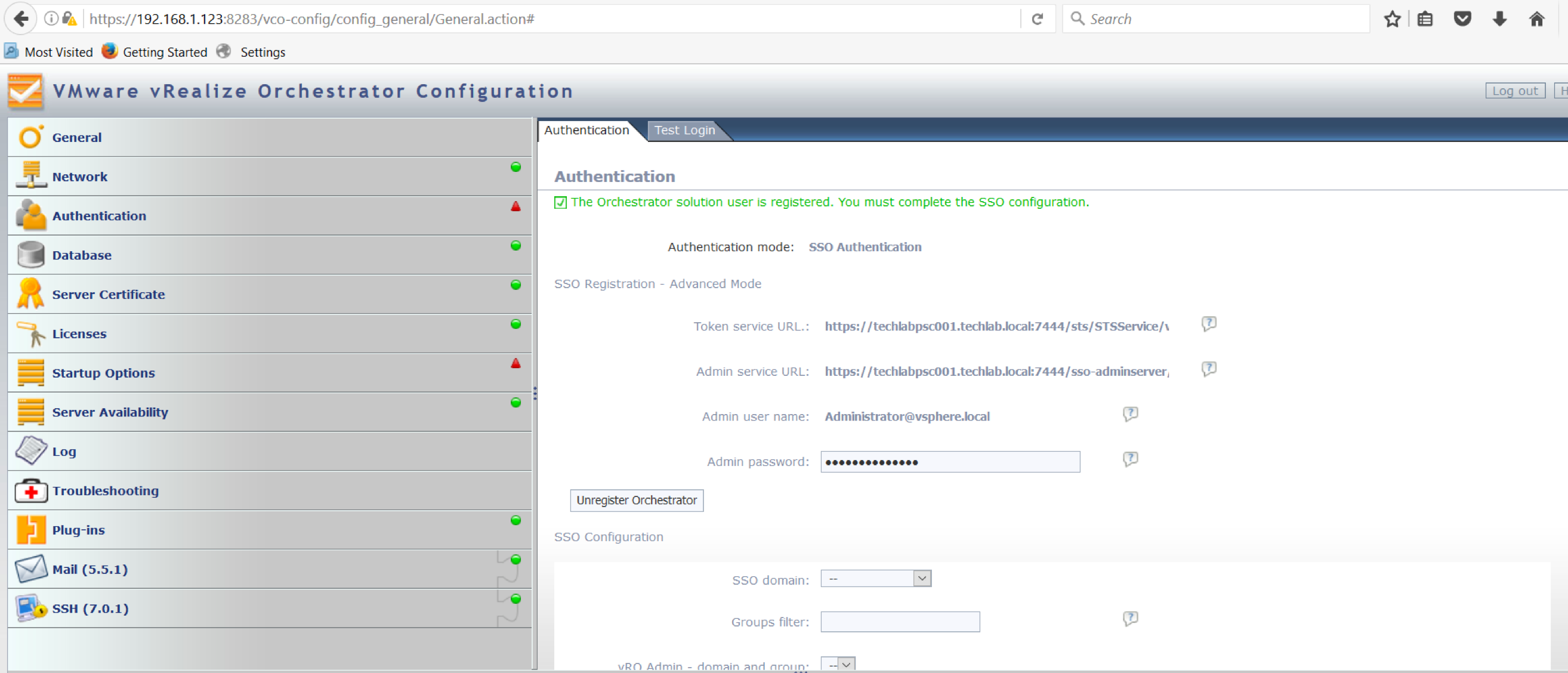Click the Server Certificate ribbon icon

[30, 294]
